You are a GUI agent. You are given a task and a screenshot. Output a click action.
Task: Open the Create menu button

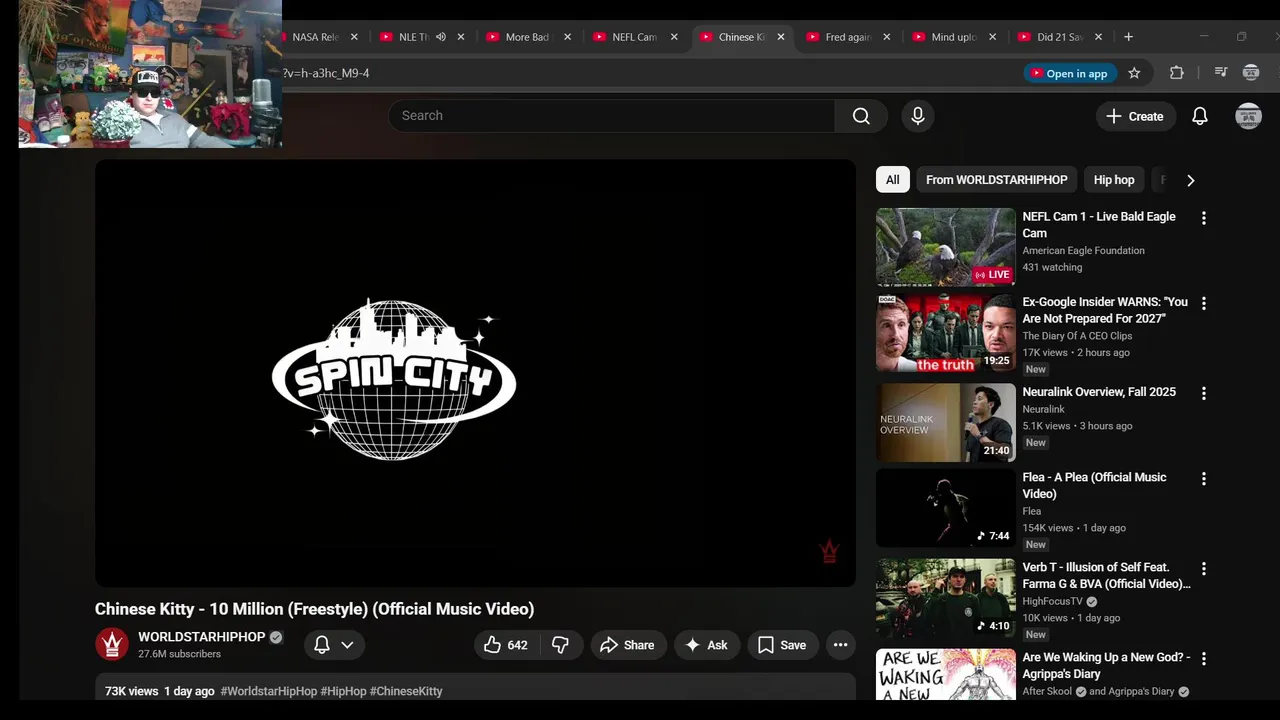[1135, 116]
